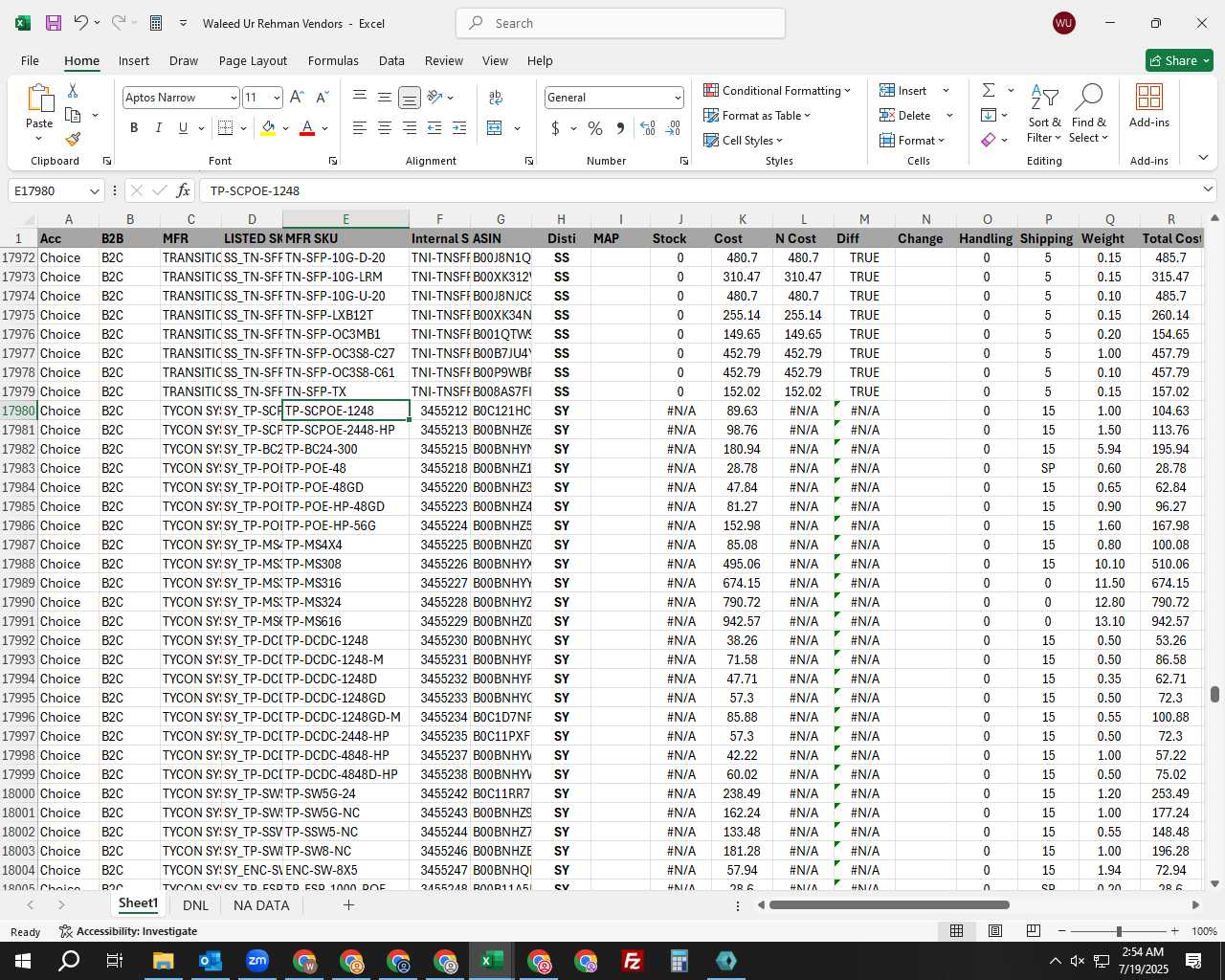Open the Paste options dropdown

[39, 139]
